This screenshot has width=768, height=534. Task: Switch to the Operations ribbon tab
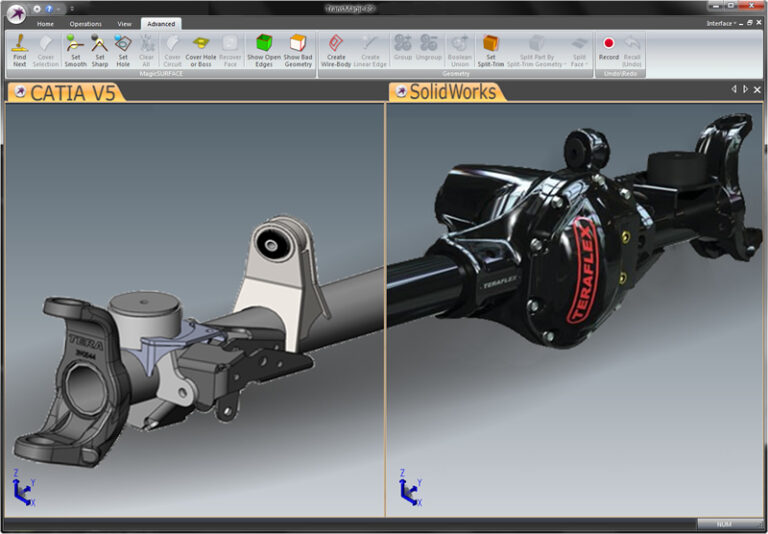pyautogui.click(x=85, y=23)
